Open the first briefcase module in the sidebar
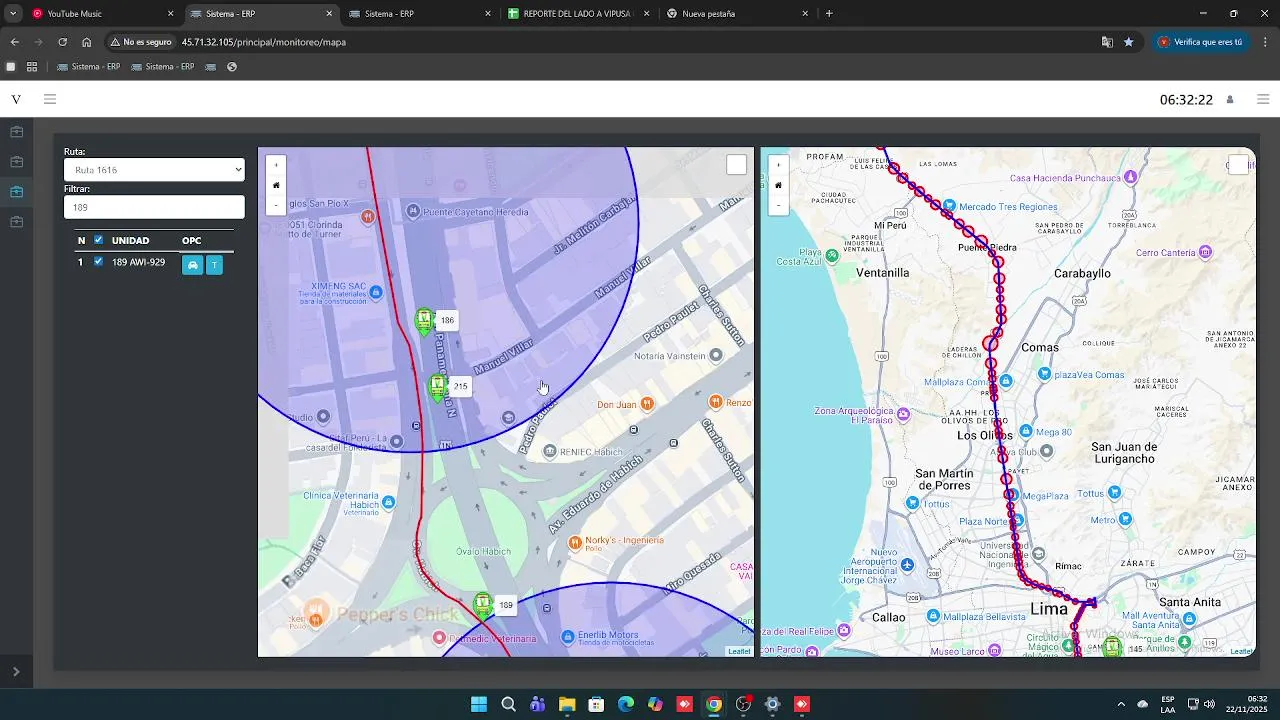Viewport: 1280px width, 720px height. [x=16, y=132]
